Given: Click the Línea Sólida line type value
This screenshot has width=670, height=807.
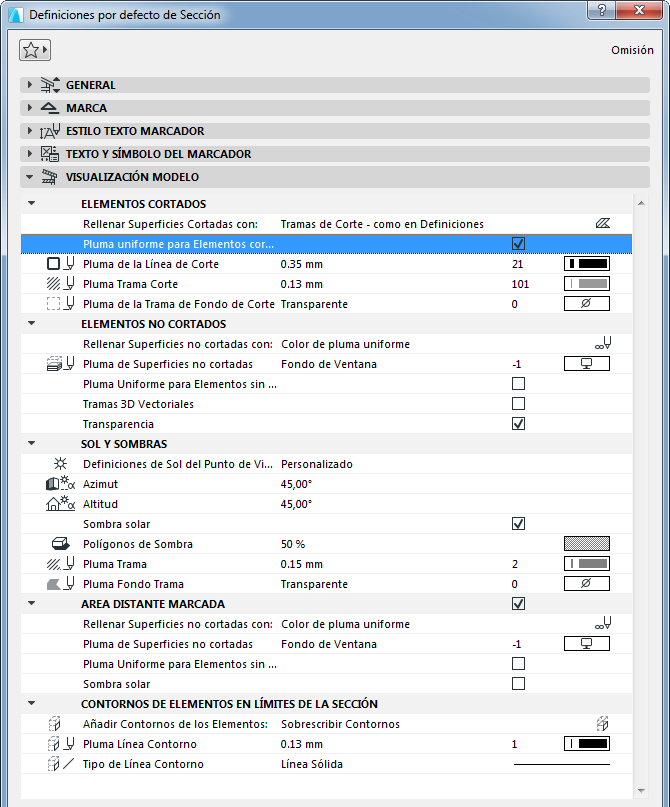Looking at the screenshot, I should (x=312, y=764).
